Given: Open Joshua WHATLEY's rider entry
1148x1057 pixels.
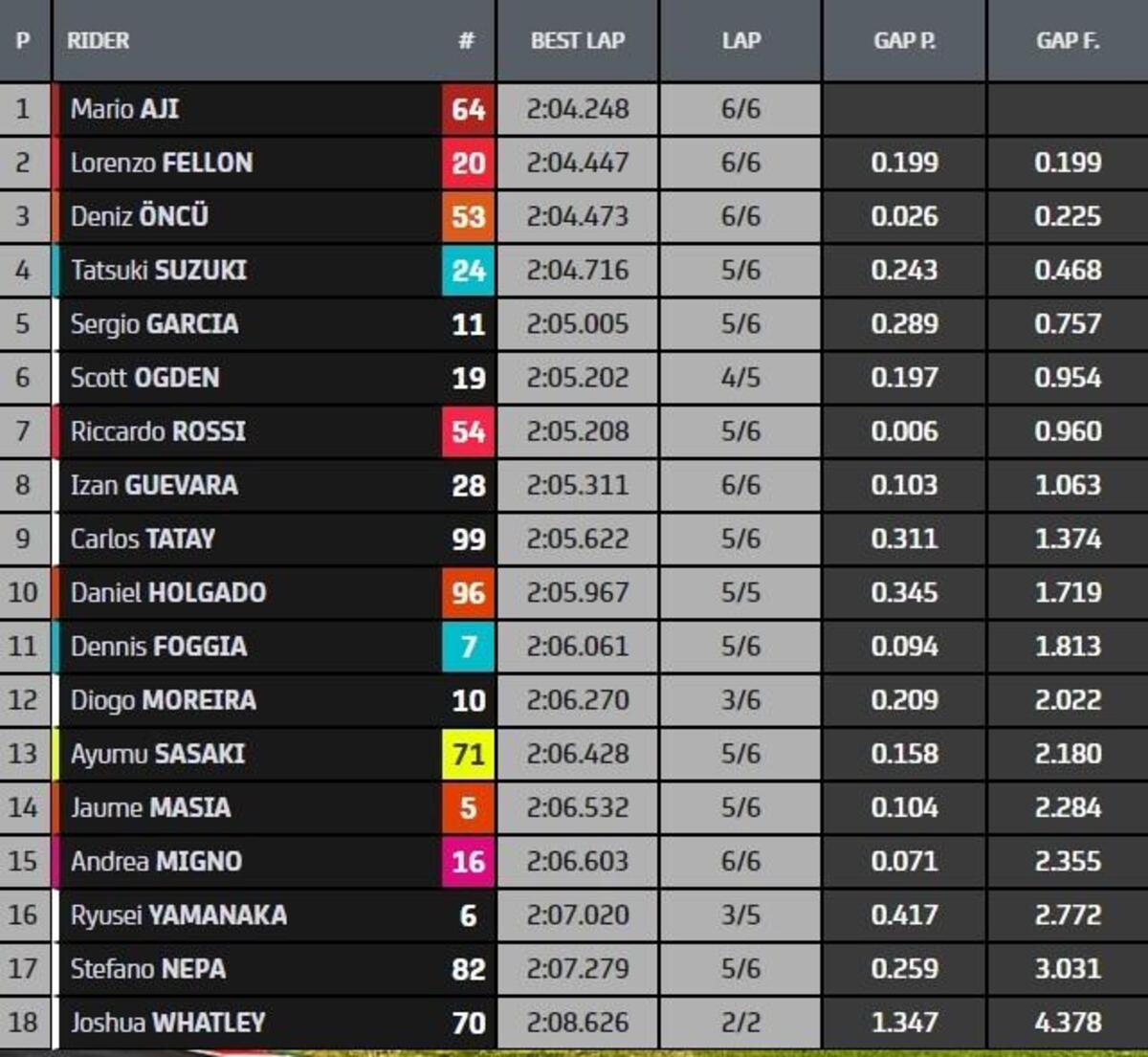Looking at the screenshot, I should (x=167, y=1023).
